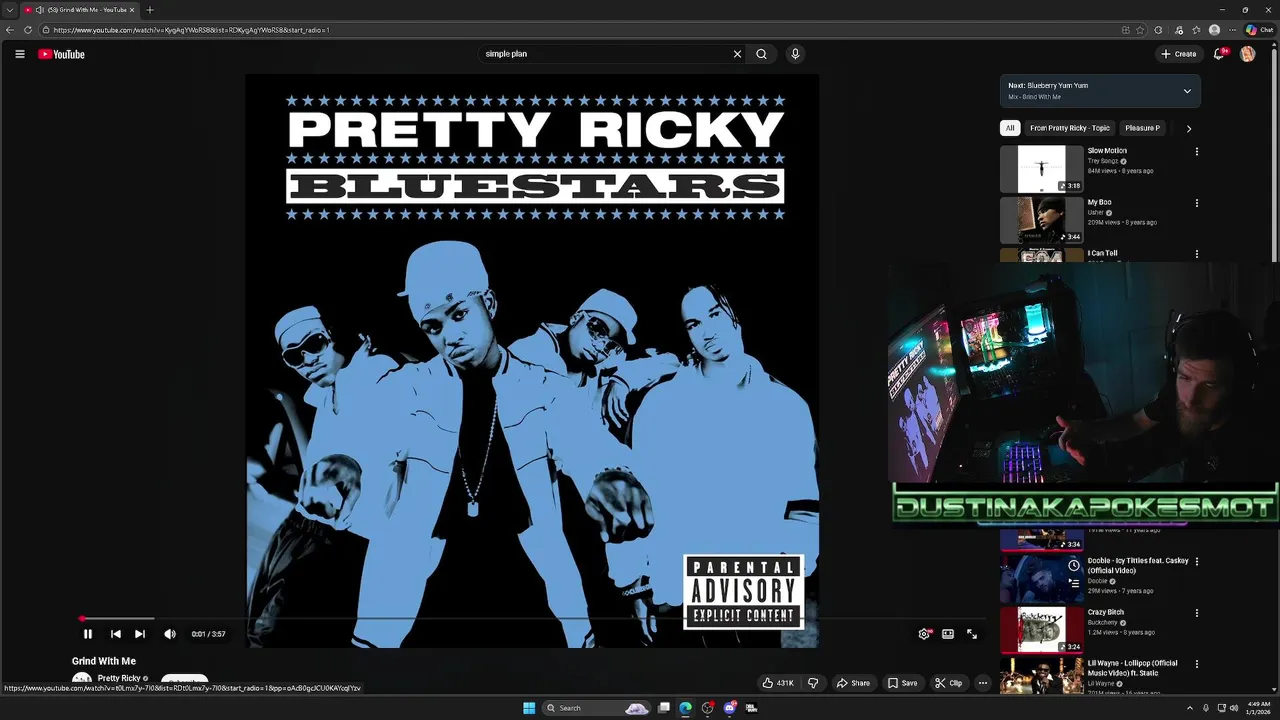This screenshot has height=720, width=1280.
Task: Open the tab actions menu chevron
Action: click(10, 10)
